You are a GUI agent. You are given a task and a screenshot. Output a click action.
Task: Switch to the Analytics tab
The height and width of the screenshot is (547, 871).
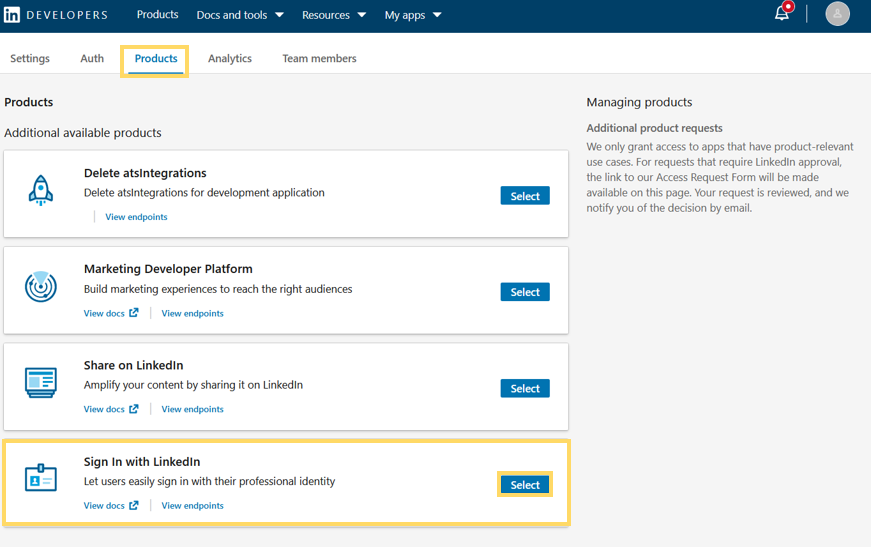(x=229, y=58)
